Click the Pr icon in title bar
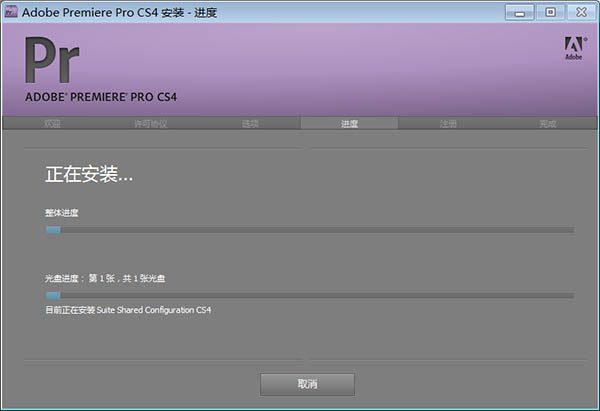This screenshot has width=600, height=411. (11, 11)
